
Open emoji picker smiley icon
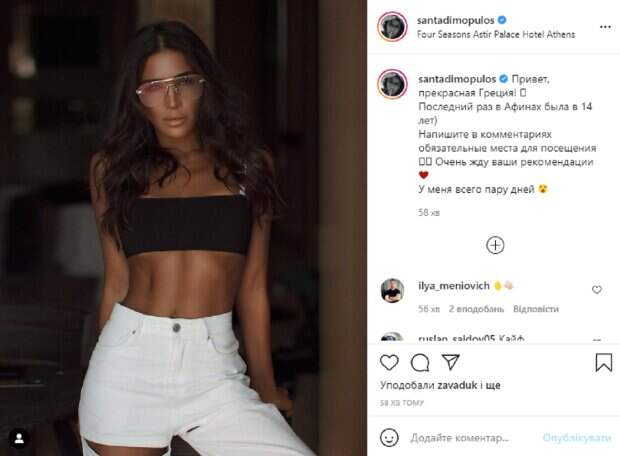click(389, 437)
